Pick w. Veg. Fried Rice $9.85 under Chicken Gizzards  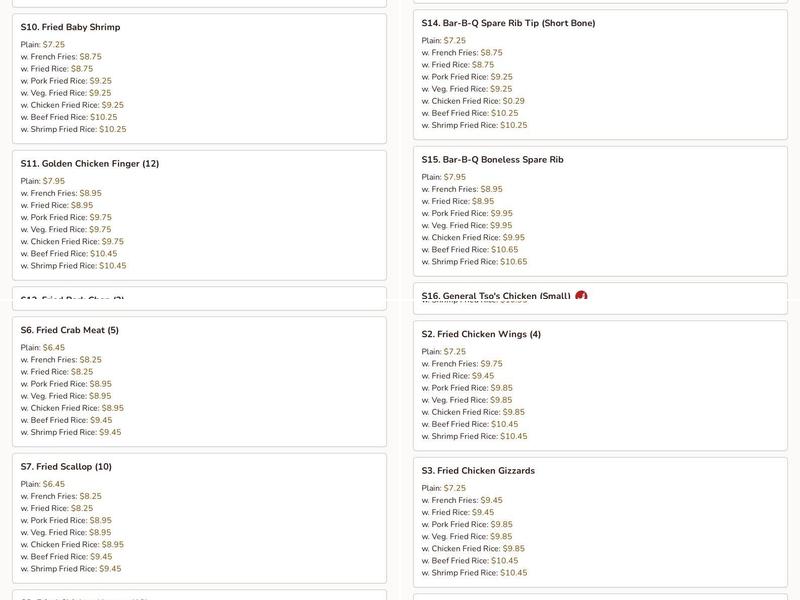[467, 537]
